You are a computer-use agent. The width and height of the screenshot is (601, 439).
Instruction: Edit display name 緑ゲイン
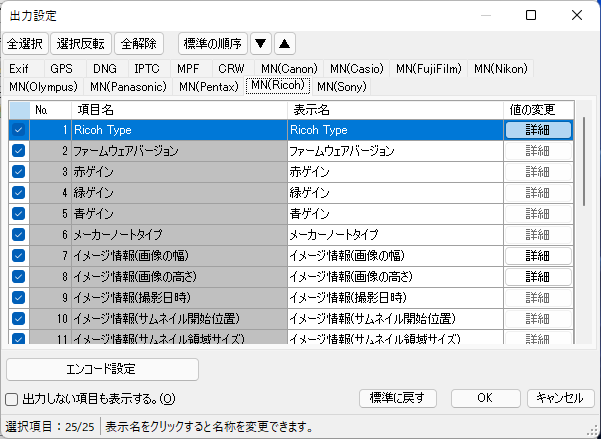tap(395, 193)
